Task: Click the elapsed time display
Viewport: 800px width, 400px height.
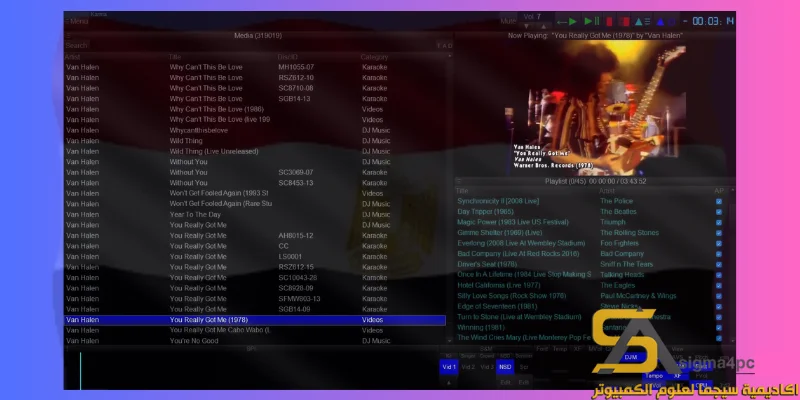Action: [x=713, y=21]
